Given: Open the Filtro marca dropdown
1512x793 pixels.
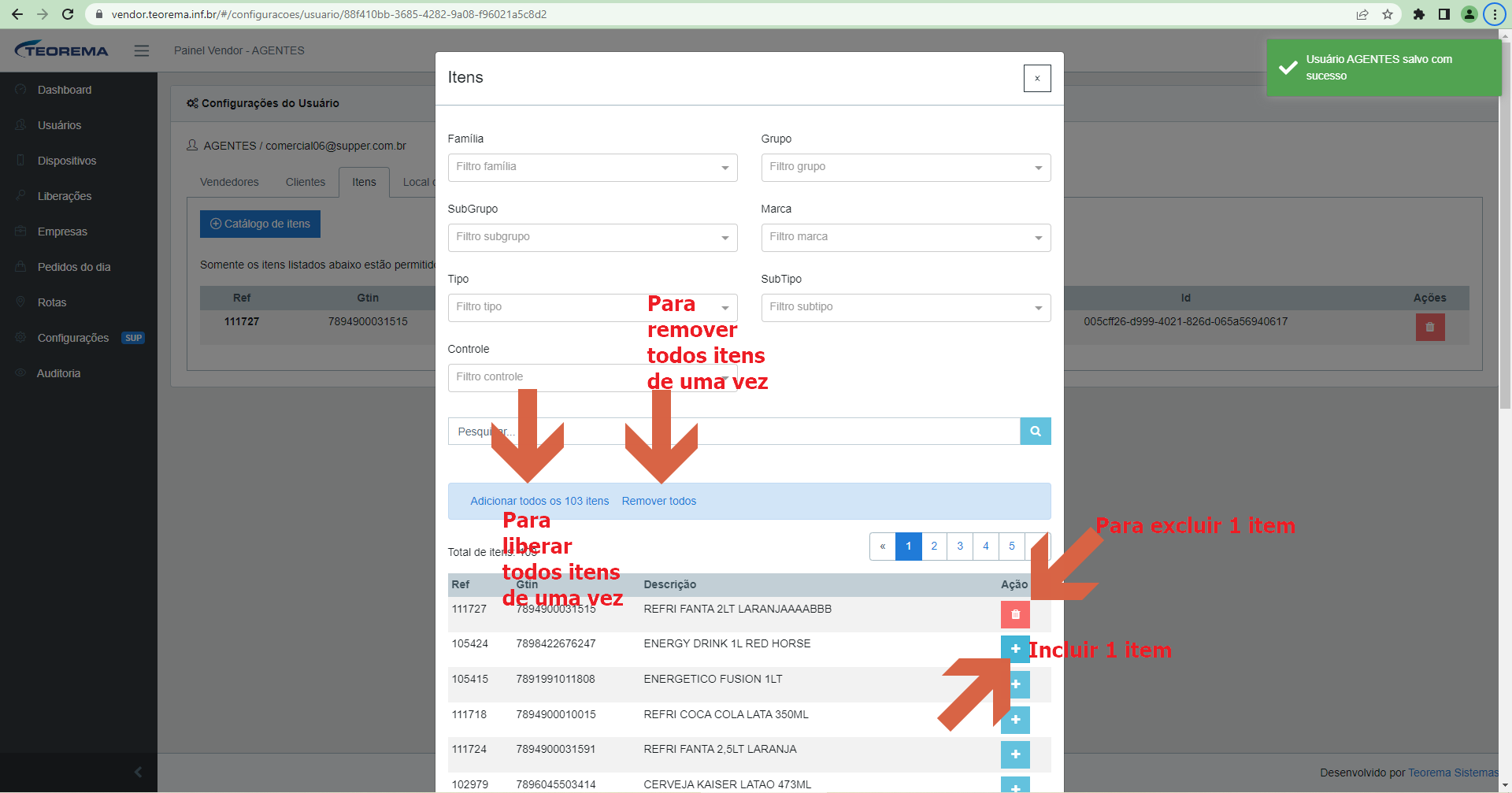Looking at the screenshot, I should pyautogui.click(x=906, y=237).
